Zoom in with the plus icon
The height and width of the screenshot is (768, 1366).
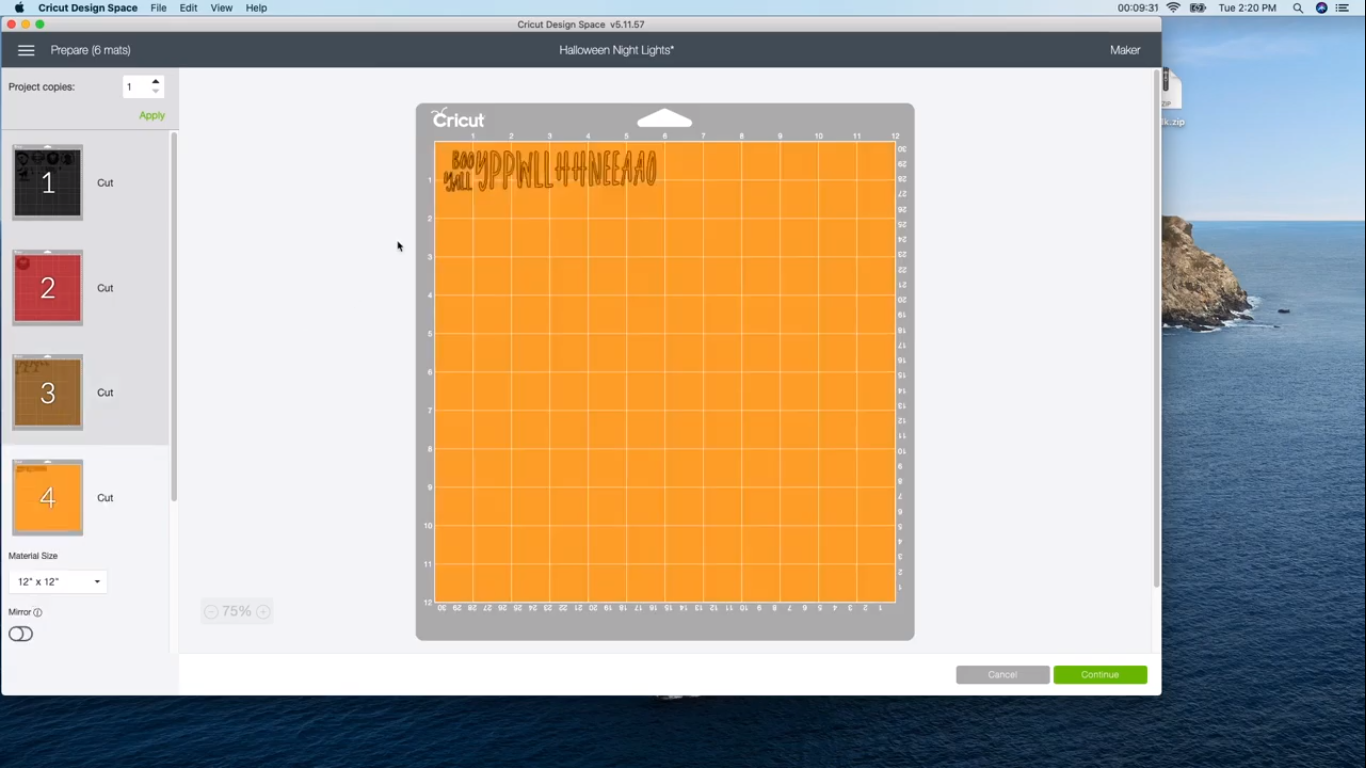point(262,611)
